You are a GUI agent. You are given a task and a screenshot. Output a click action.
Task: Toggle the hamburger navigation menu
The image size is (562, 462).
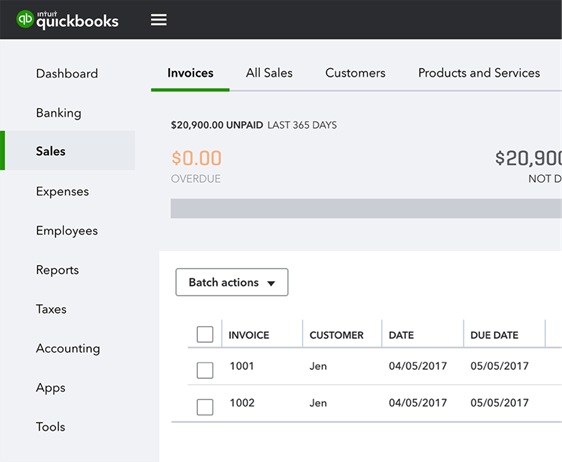158,20
